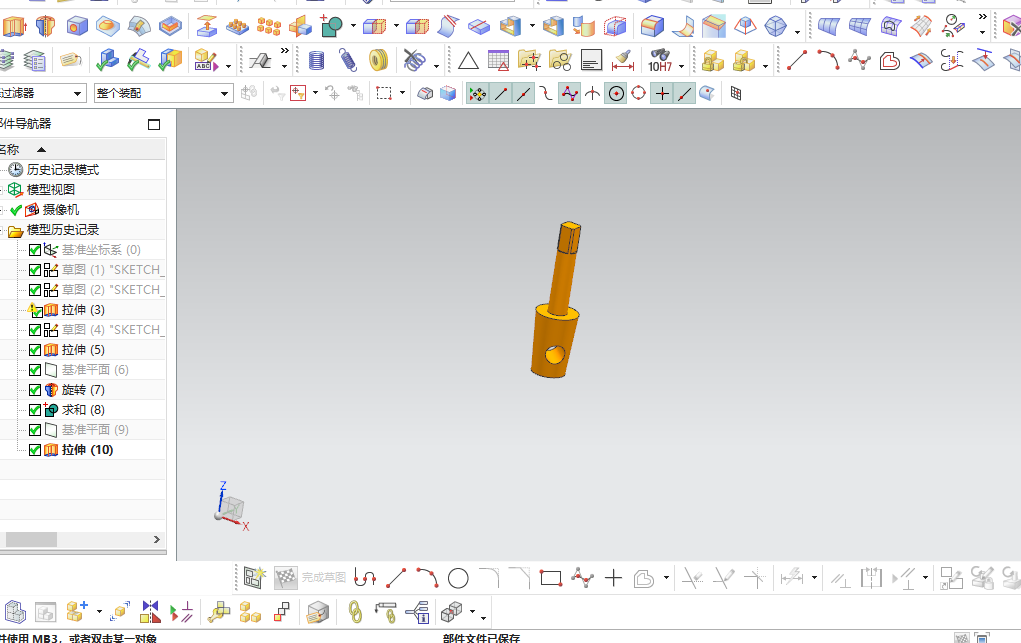The height and width of the screenshot is (643, 1021).
Task: Select the Extrude tool in the top toolbar
Action: [x=14, y=26]
